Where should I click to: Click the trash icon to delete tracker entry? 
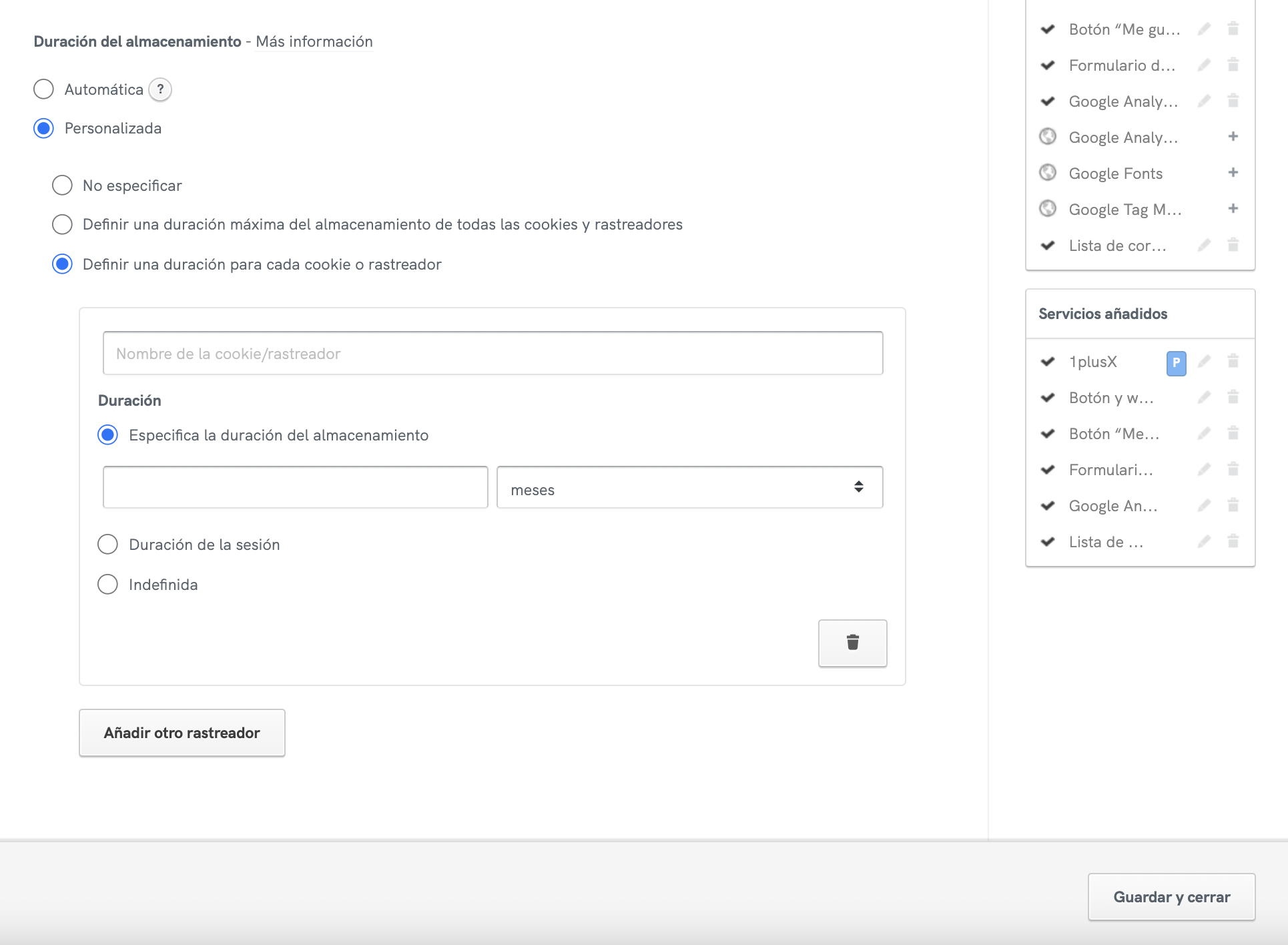pyautogui.click(x=852, y=643)
